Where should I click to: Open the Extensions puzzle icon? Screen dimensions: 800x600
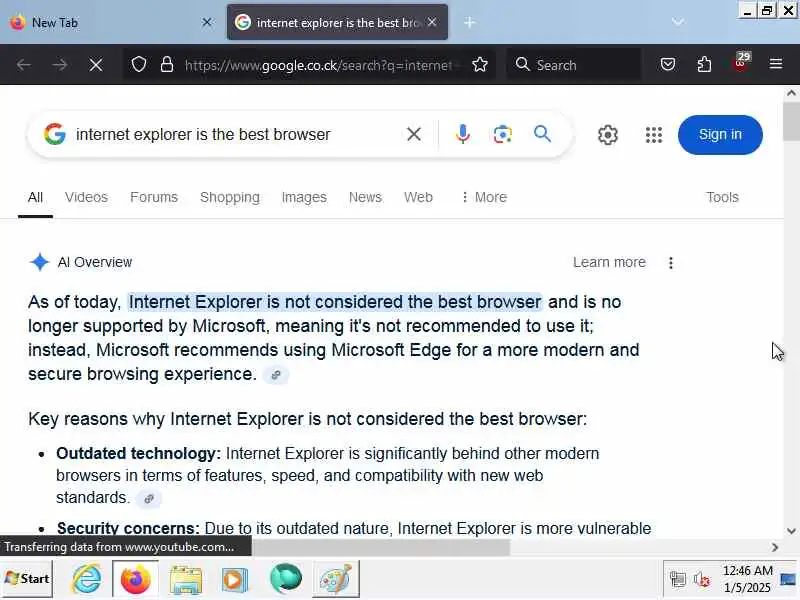coord(704,64)
